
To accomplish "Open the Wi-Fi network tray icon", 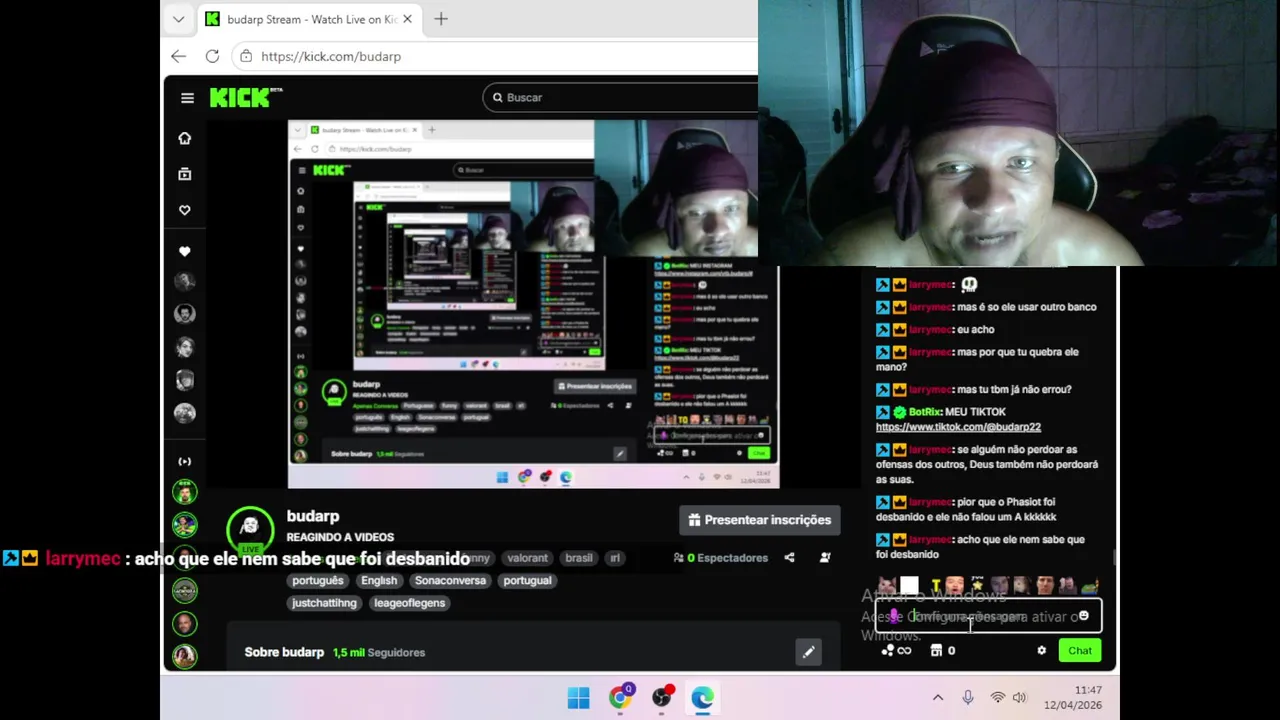I will pyautogui.click(x=997, y=698).
